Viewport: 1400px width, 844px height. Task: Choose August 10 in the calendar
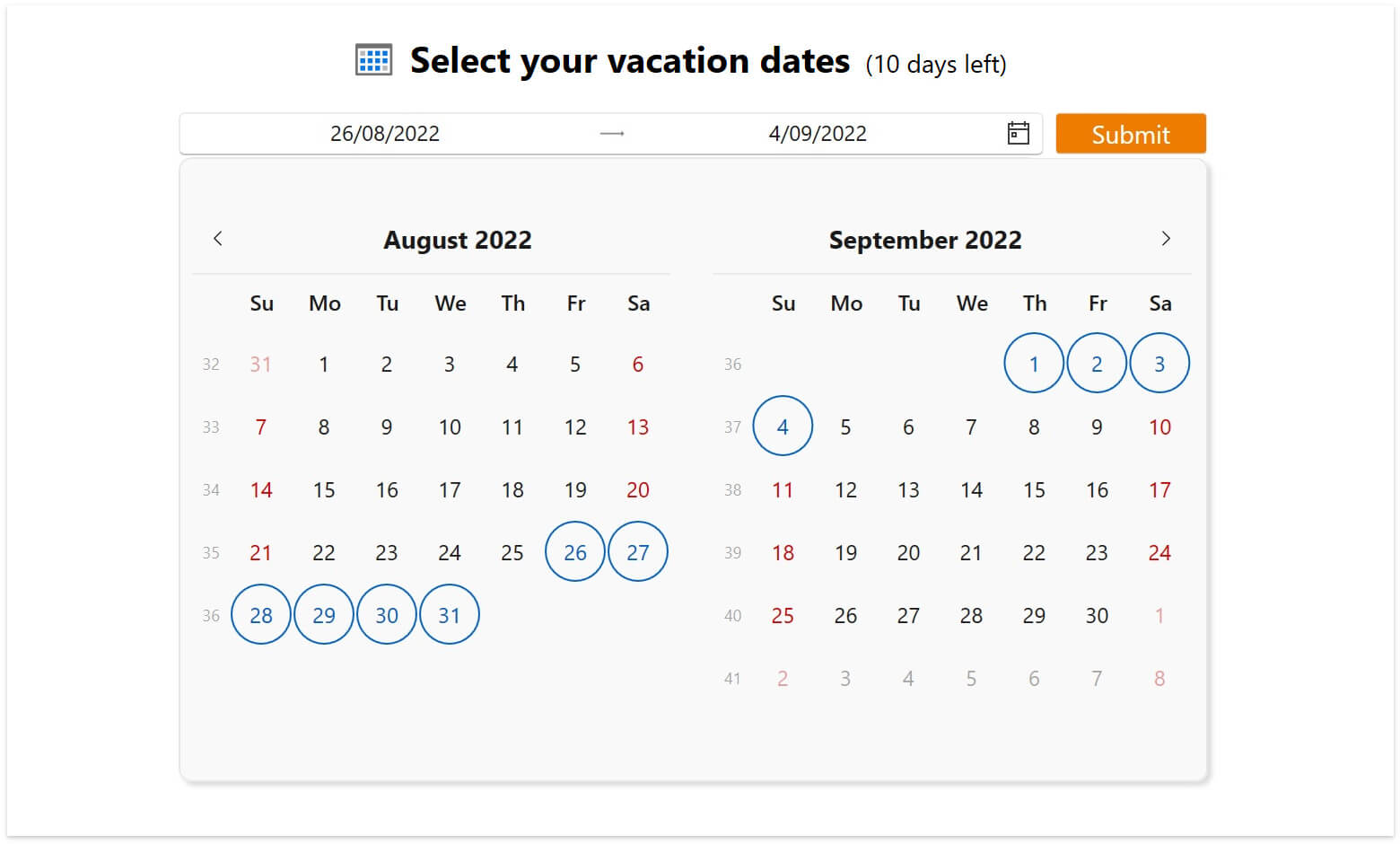tap(450, 427)
